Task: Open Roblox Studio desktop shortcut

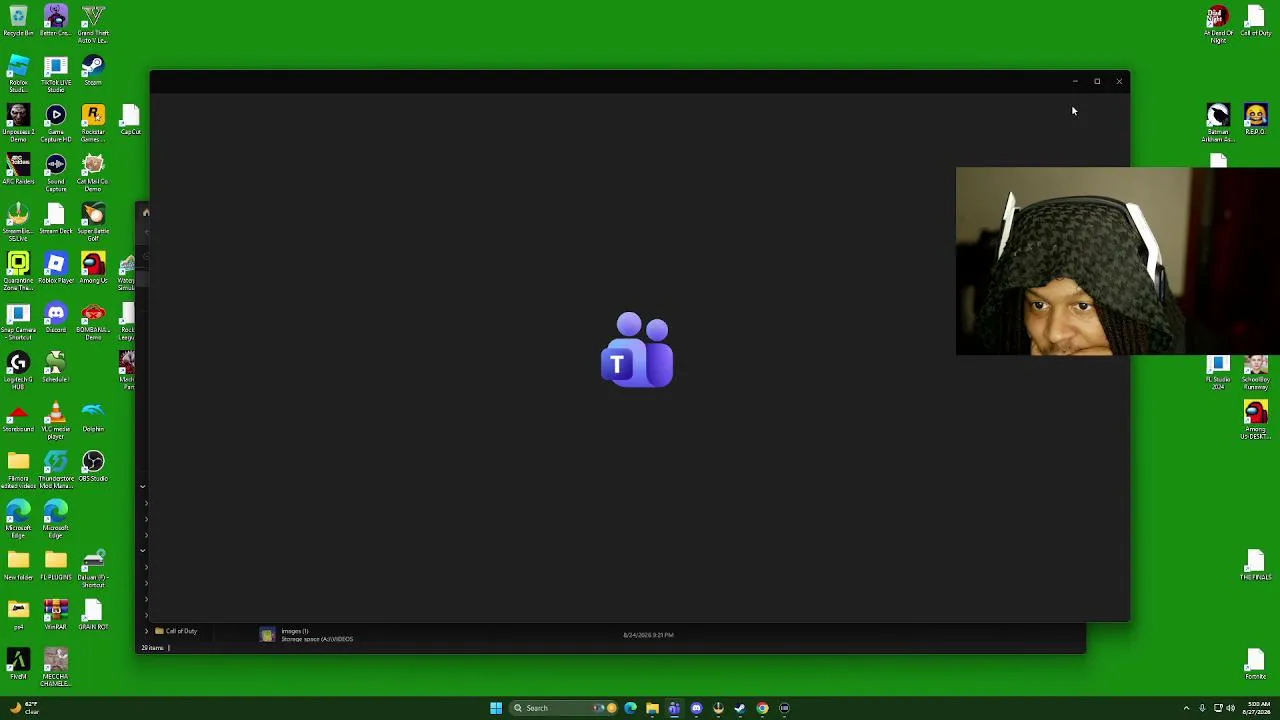Action: [18, 73]
